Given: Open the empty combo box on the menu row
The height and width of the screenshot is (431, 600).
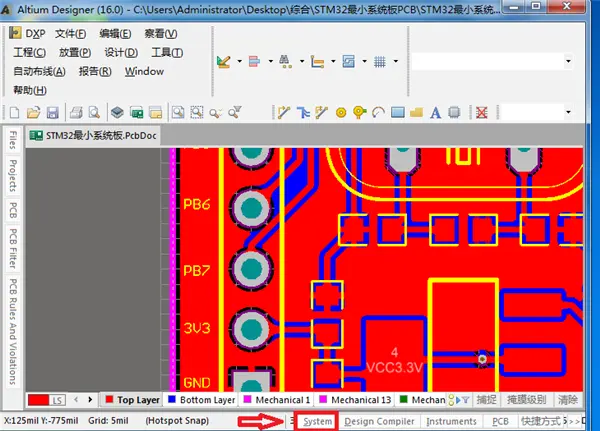Looking at the screenshot, I should tap(492, 61).
